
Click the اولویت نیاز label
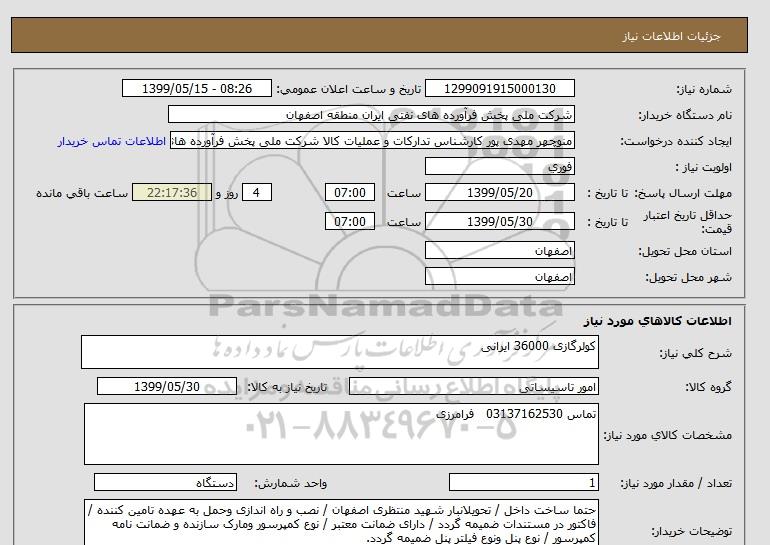tap(703, 167)
